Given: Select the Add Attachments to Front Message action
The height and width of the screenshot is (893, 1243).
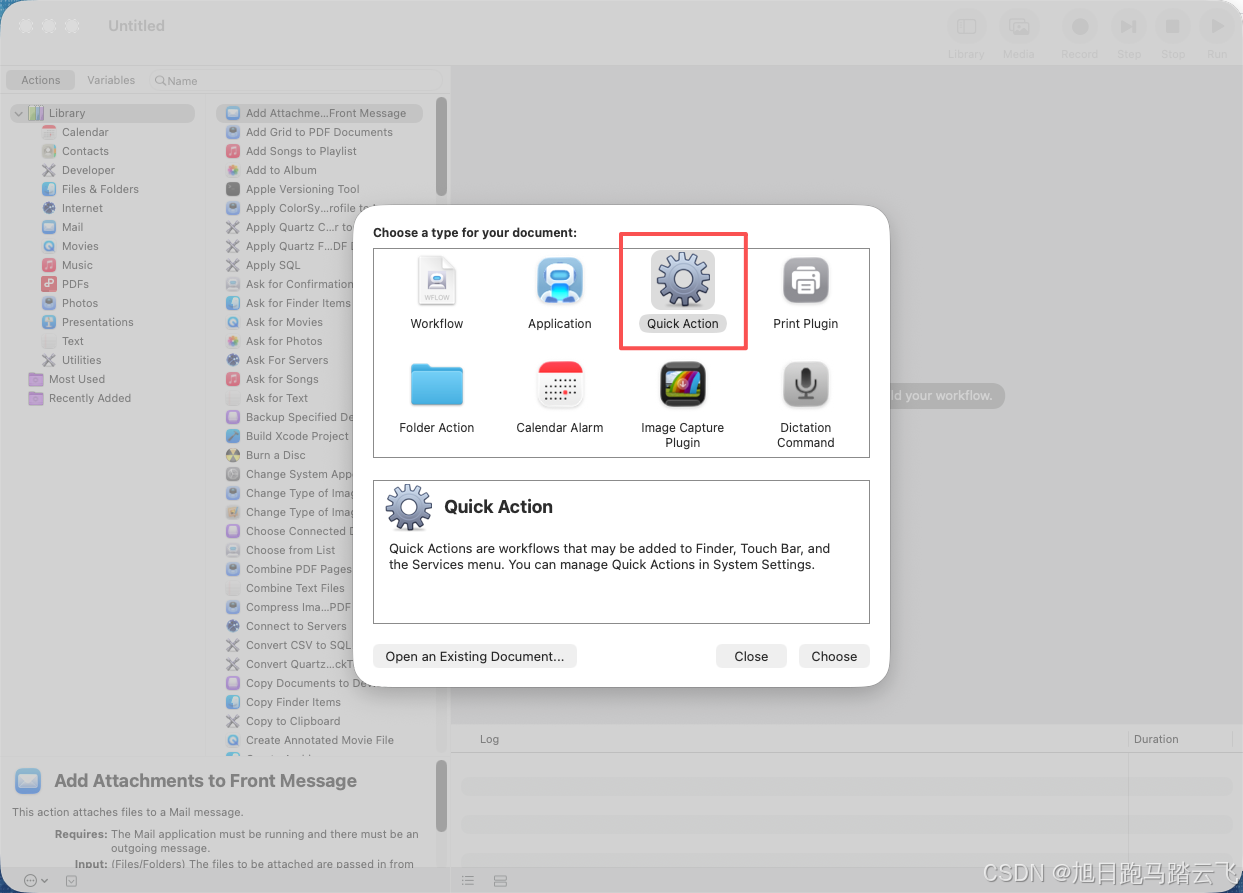Looking at the screenshot, I should 320,113.
